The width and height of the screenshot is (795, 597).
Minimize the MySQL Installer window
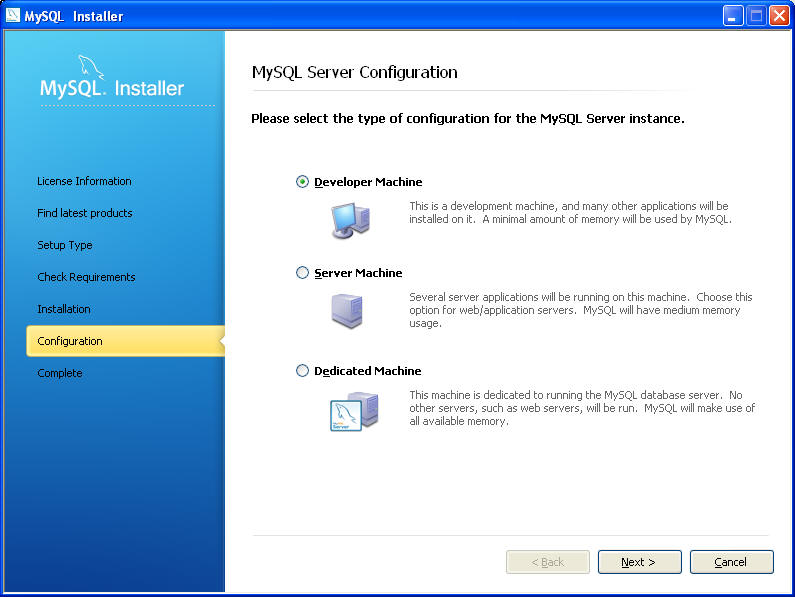tap(733, 15)
